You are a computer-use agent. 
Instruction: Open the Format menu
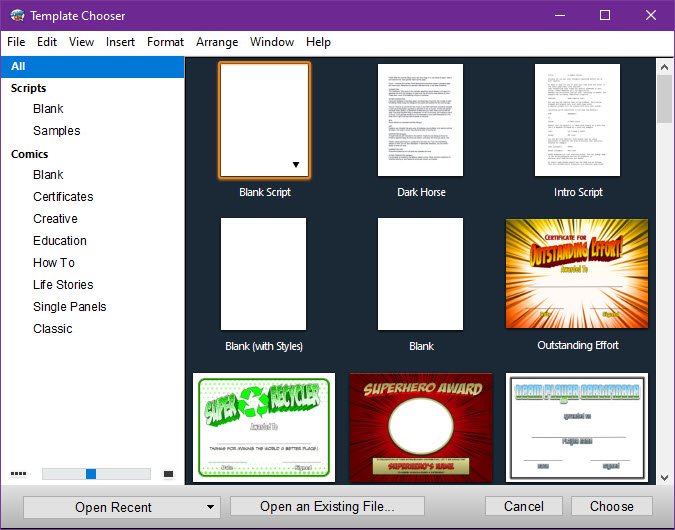click(x=165, y=42)
